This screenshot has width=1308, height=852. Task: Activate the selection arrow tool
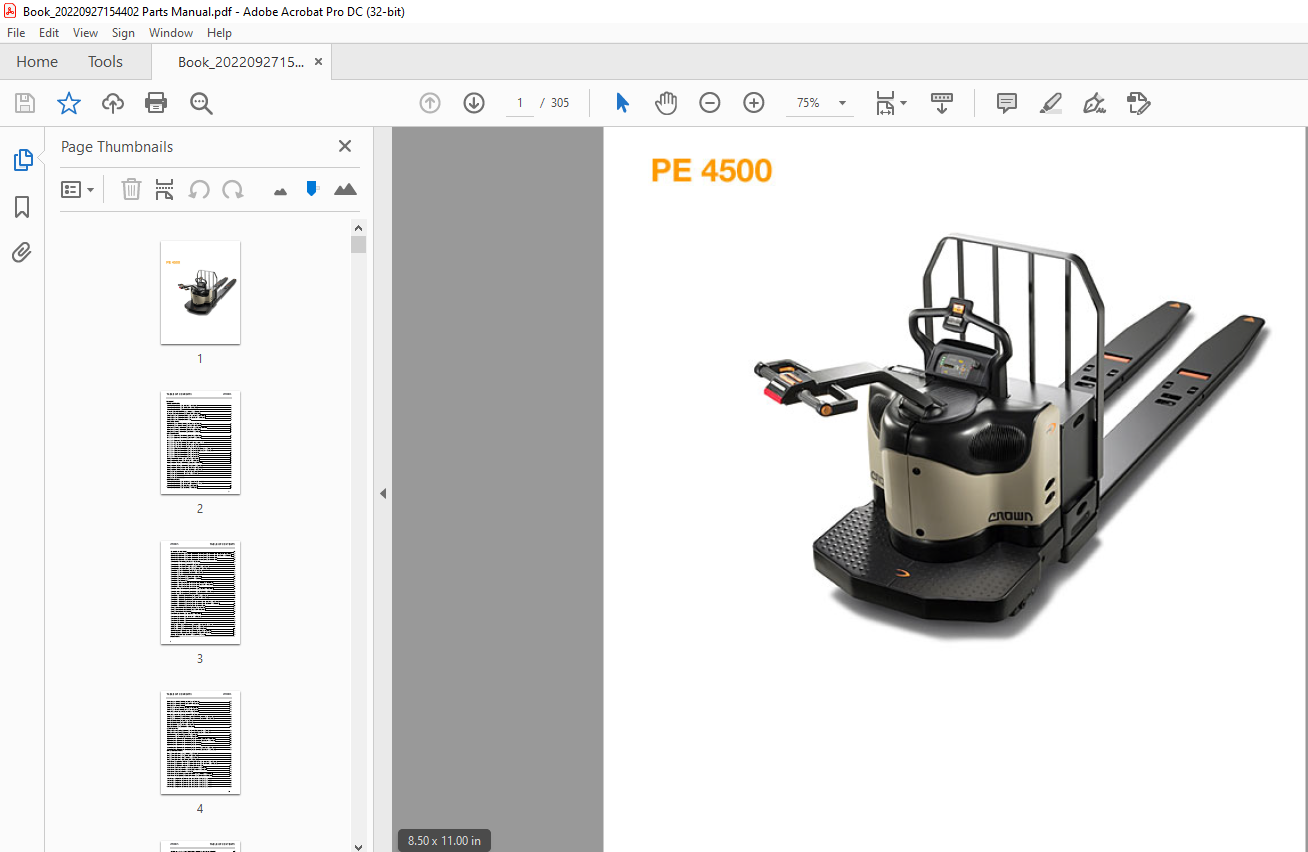pos(622,103)
